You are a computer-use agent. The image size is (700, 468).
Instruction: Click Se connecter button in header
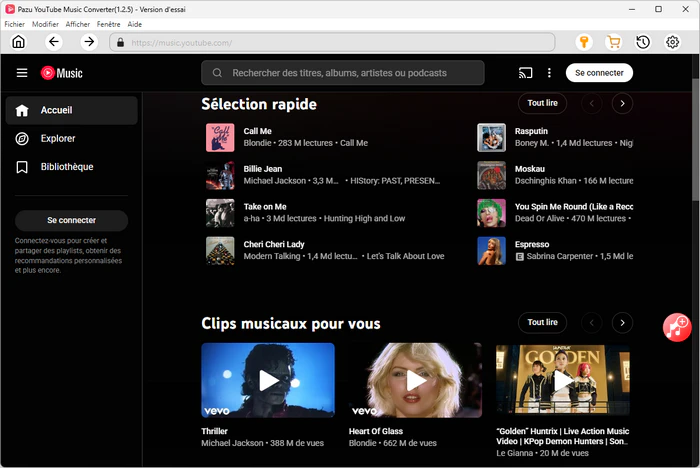[x=599, y=73]
